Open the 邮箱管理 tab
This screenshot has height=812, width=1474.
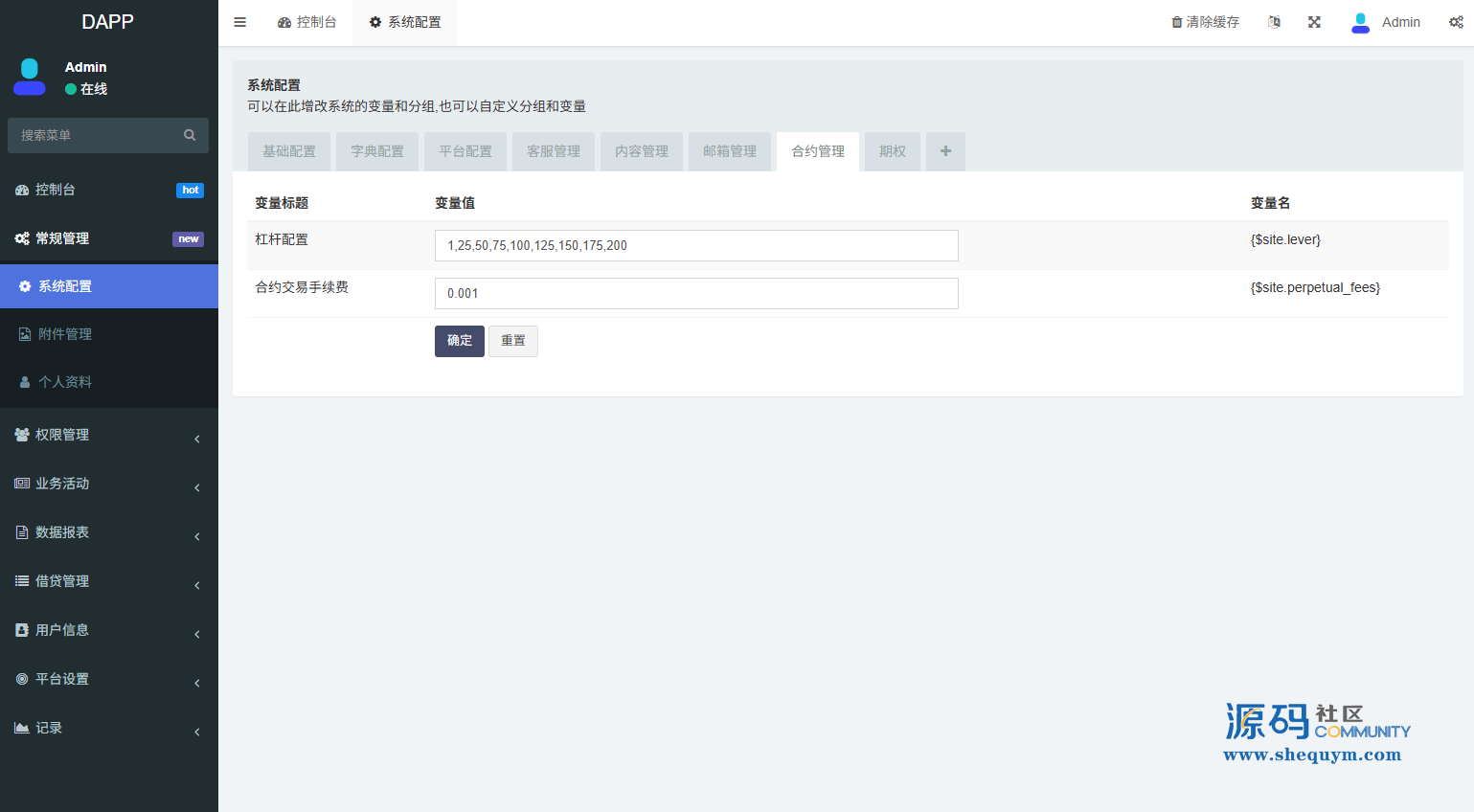click(729, 151)
